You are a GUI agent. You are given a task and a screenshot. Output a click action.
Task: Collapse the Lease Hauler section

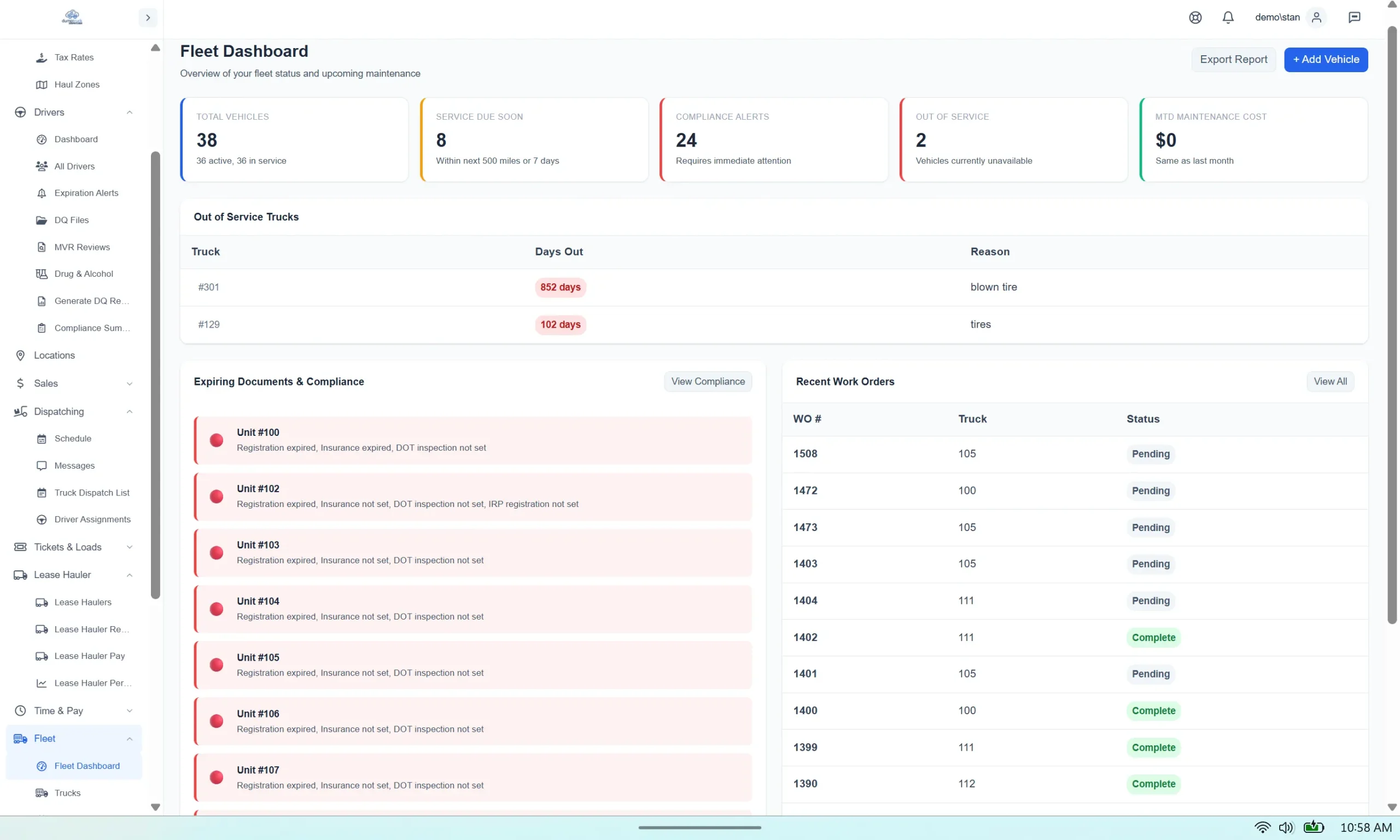(x=130, y=575)
